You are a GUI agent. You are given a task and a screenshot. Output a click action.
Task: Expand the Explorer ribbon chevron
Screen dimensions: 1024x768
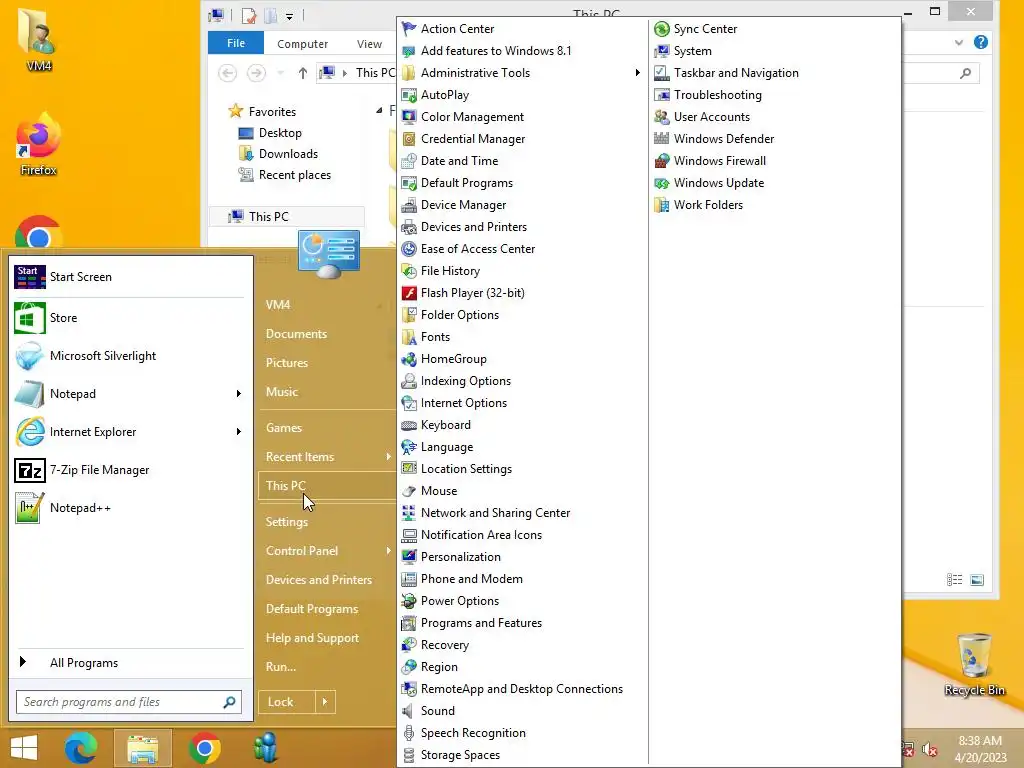click(958, 43)
